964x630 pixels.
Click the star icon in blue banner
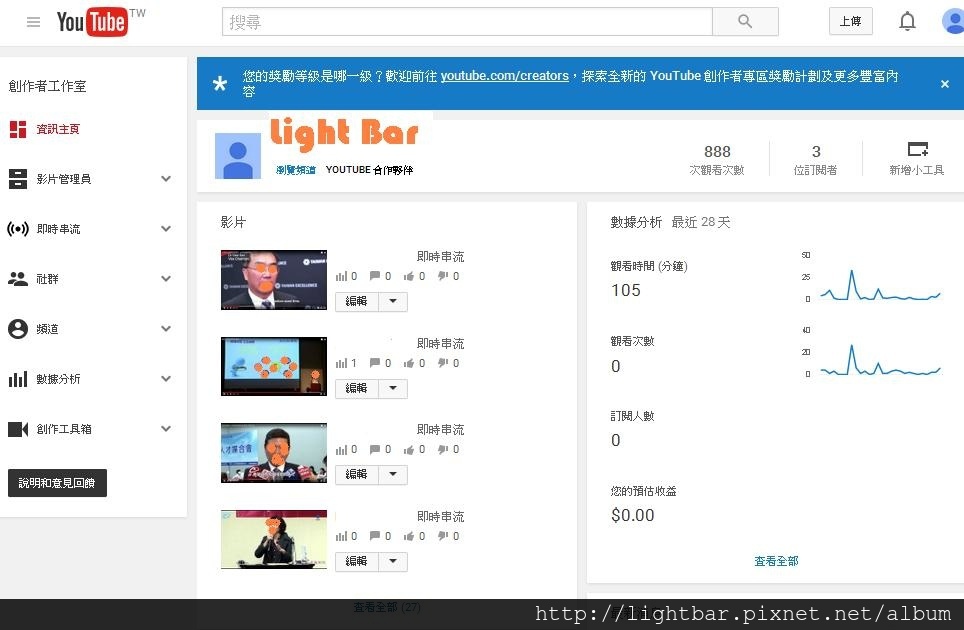(219, 83)
